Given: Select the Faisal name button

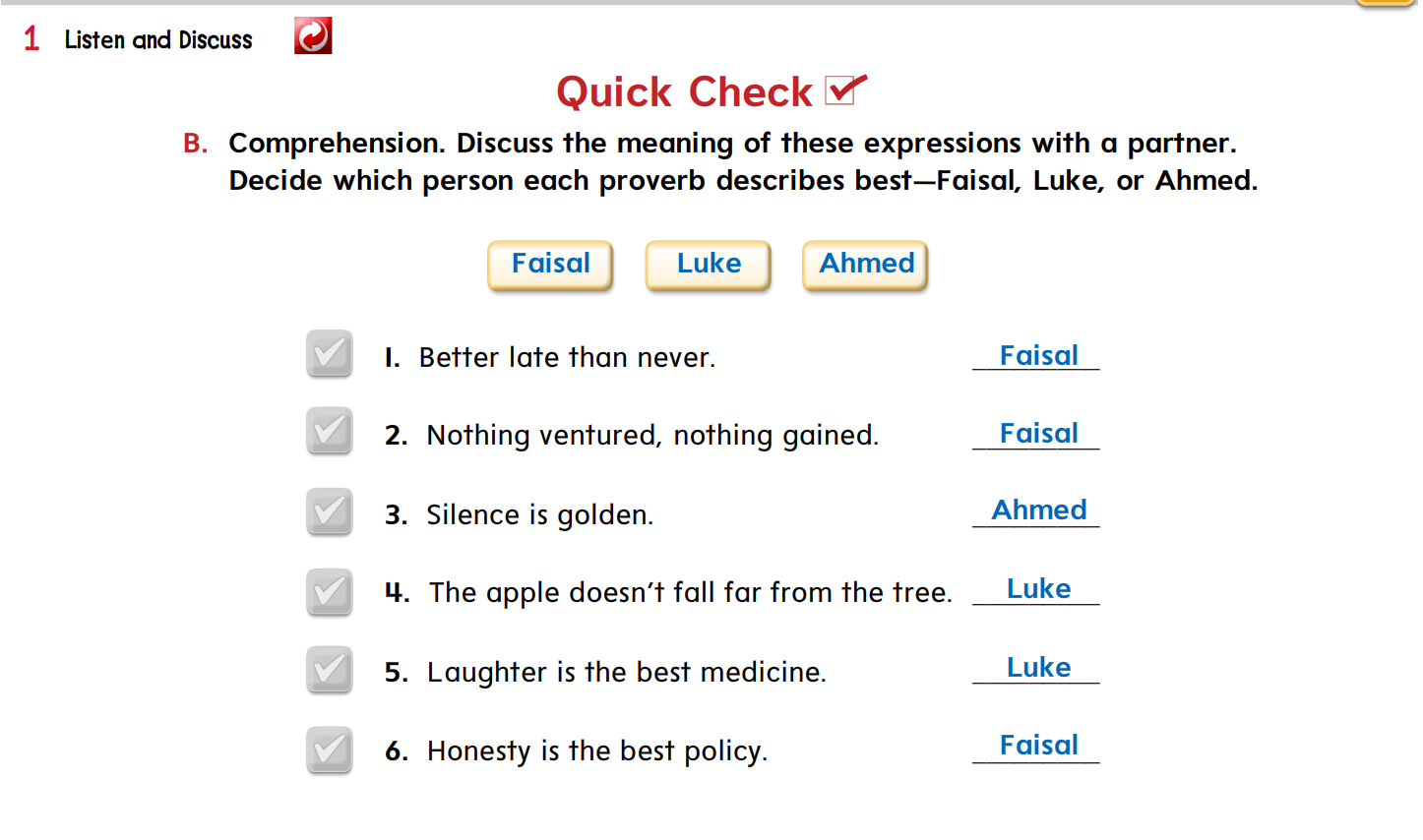Looking at the screenshot, I should (x=550, y=266).
